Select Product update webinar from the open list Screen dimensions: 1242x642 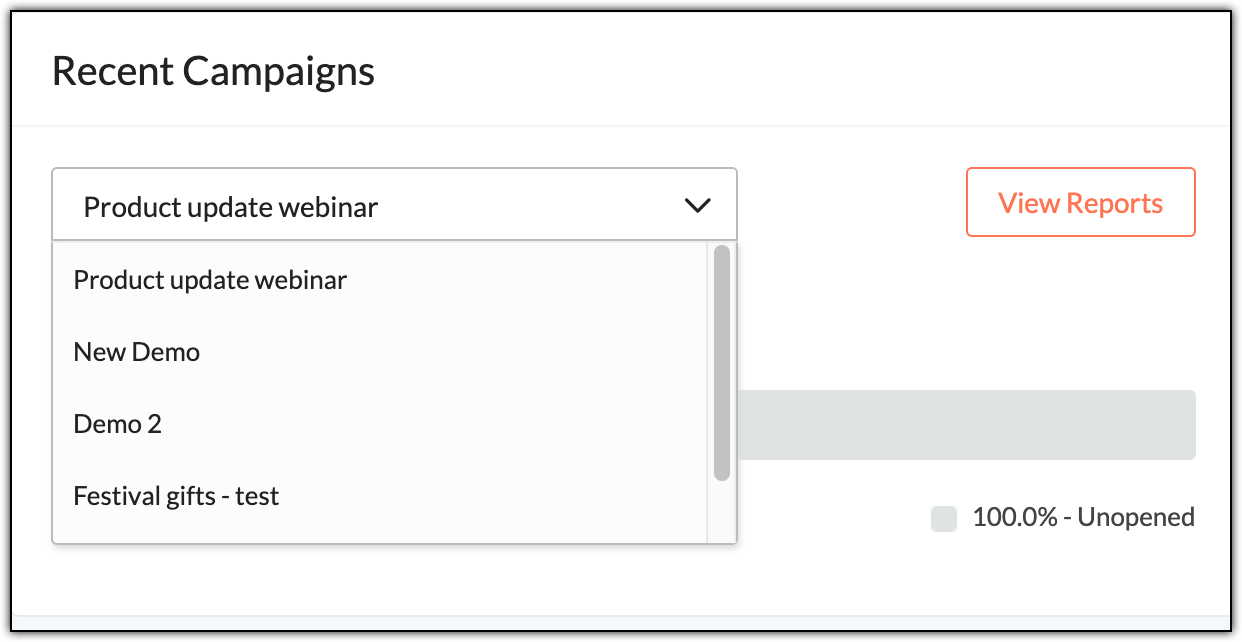210,280
